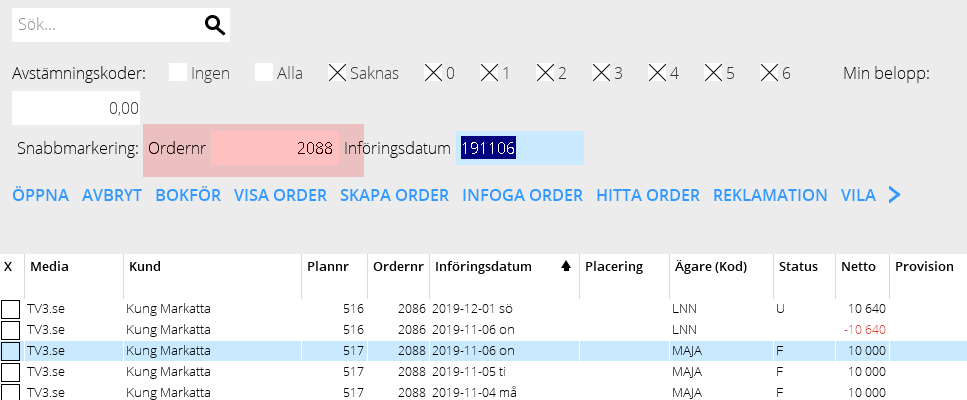This screenshot has width=967, height=400.
Task: Click HITTA ORDER
Action: [x=648, y=195]
